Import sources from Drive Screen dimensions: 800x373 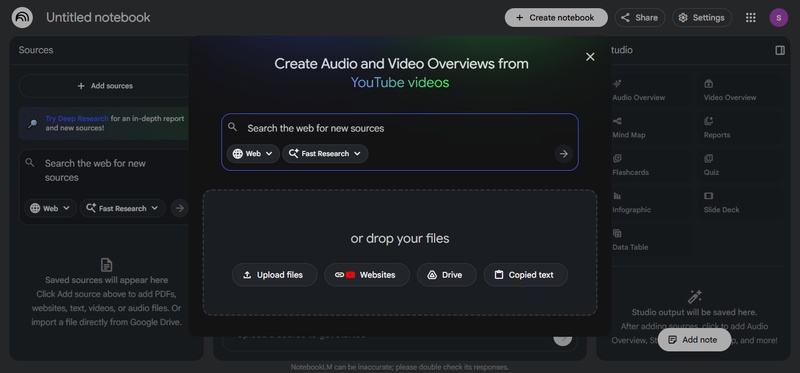click(x=446, y=275)
